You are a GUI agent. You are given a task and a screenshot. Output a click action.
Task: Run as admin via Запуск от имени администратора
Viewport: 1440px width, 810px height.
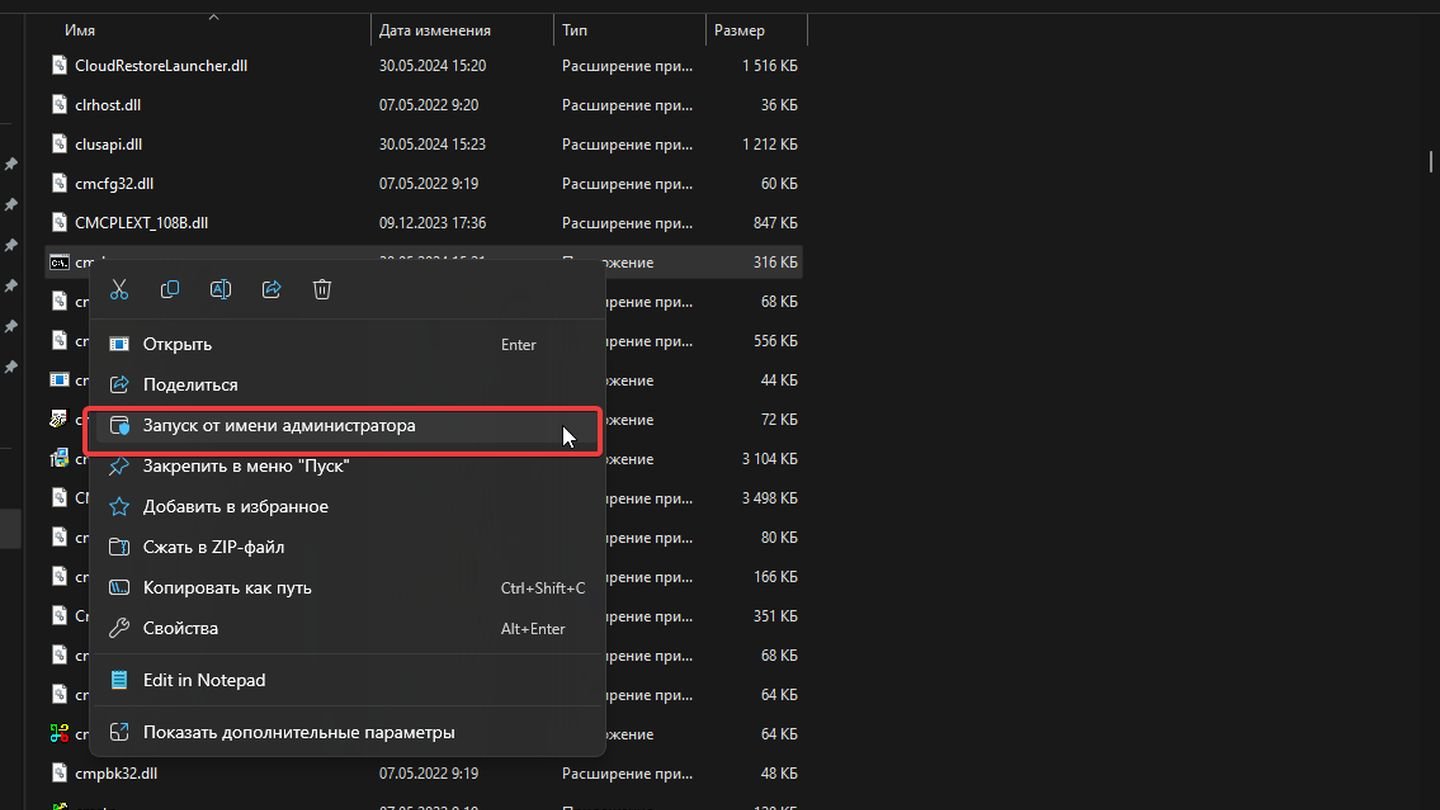pos(347,426)
